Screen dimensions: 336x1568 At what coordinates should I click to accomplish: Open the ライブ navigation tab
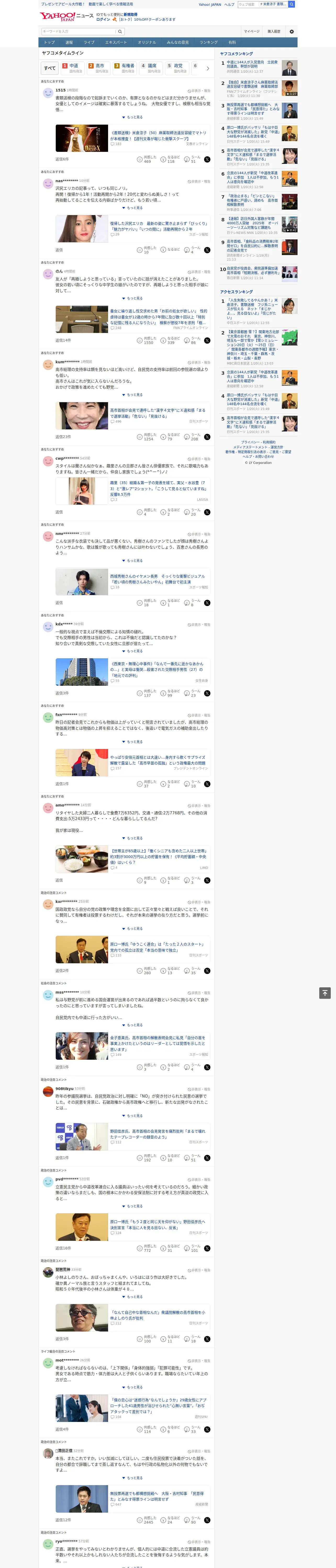[89, 43]
